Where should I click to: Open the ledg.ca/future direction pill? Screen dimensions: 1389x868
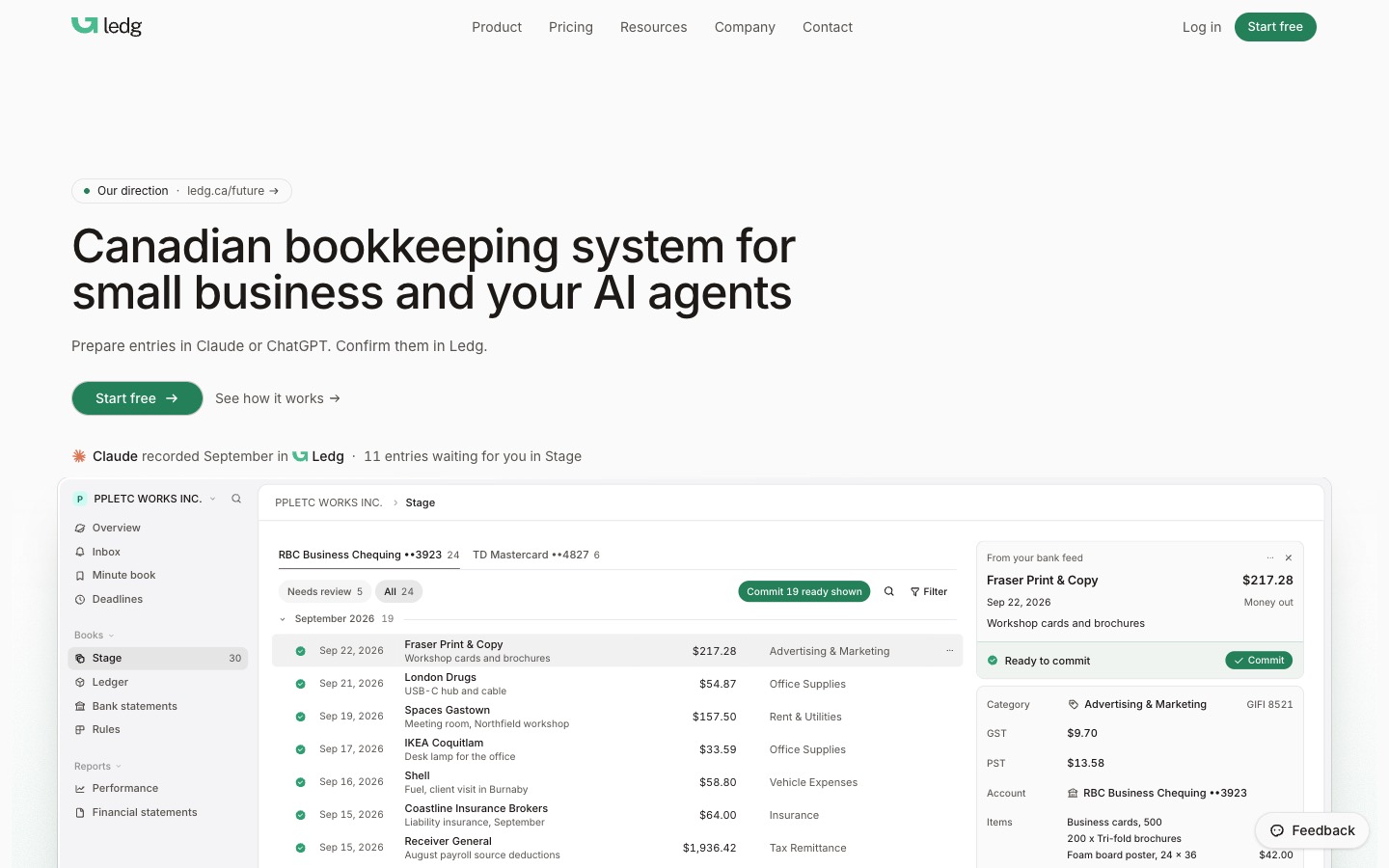tap(181, 191)
